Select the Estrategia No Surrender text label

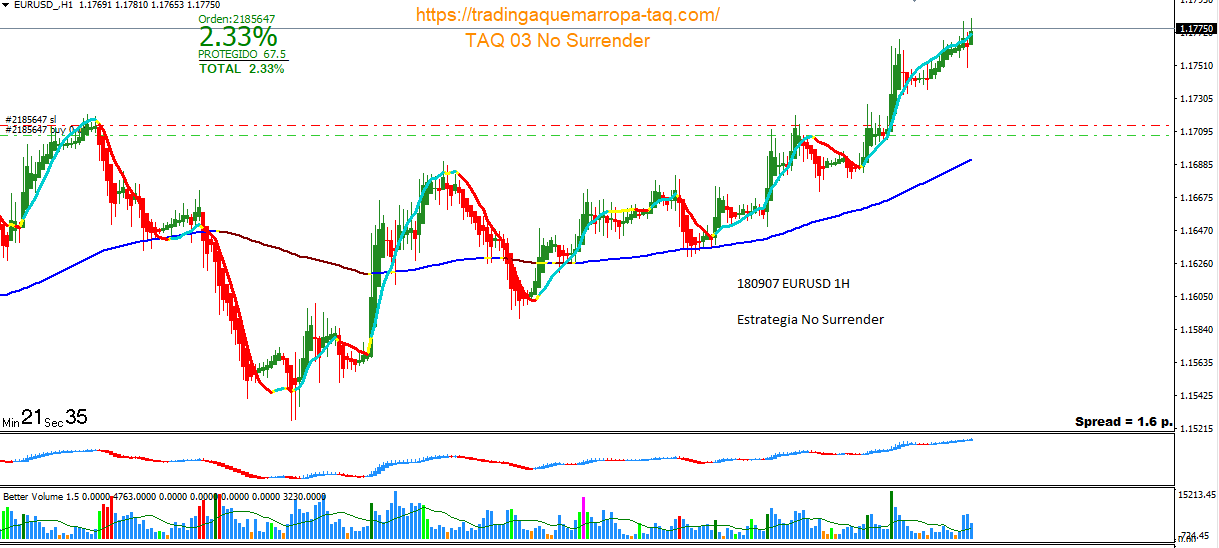coord(810,320)
